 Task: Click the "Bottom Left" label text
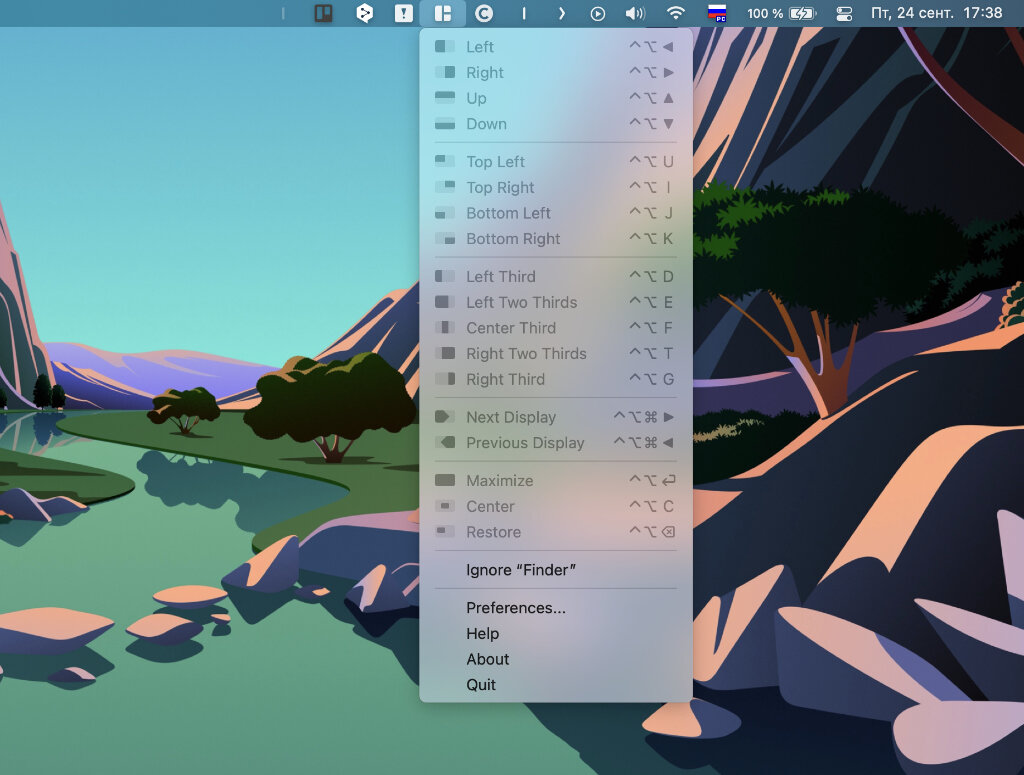click(508, 213)
